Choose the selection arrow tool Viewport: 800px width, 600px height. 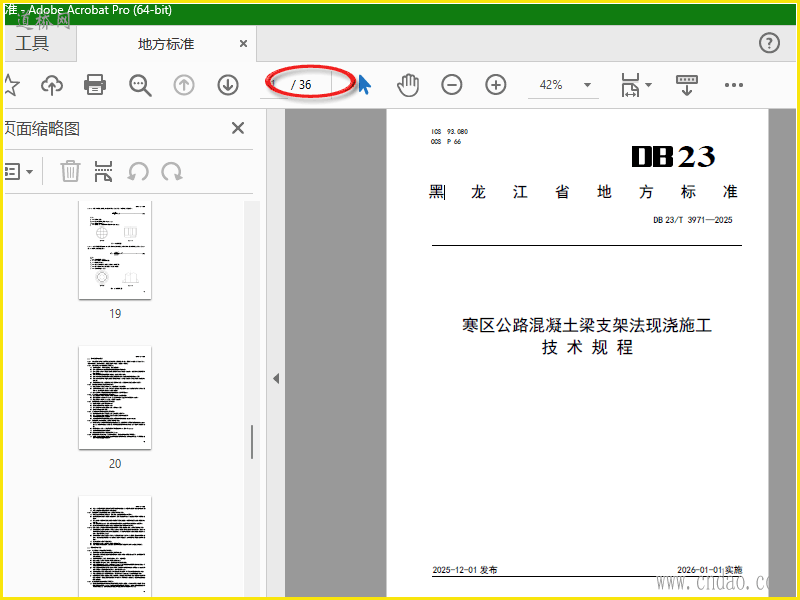(364, 85)
